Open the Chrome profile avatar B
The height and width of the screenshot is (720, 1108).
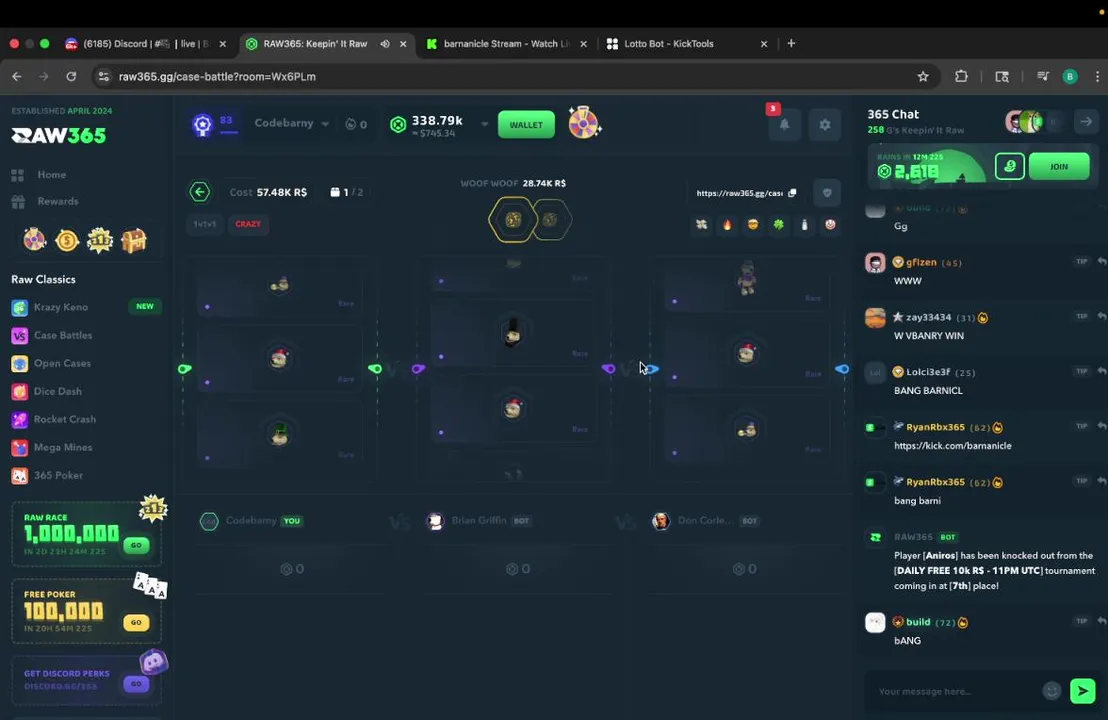(1070, 76)
